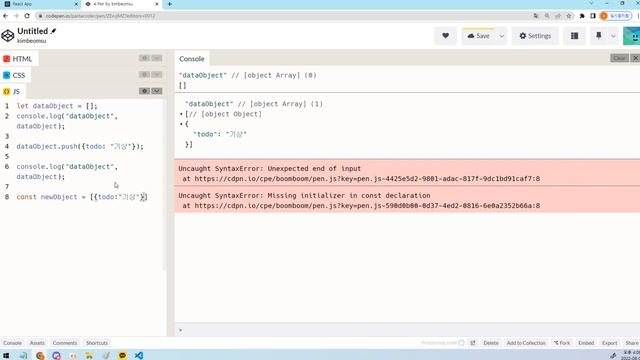This screenshot has width=640, height=360.
Task: Open Assets from the footer
Action: click(x=37, y=343)
